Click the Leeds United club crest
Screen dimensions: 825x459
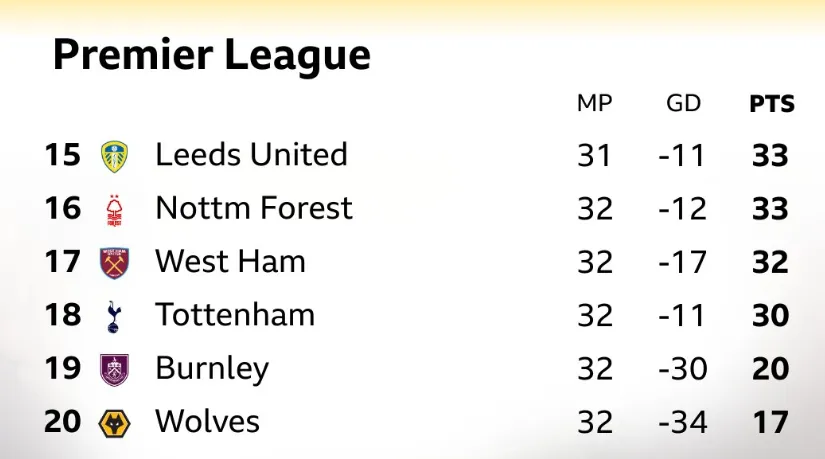[x=115, y=156]
